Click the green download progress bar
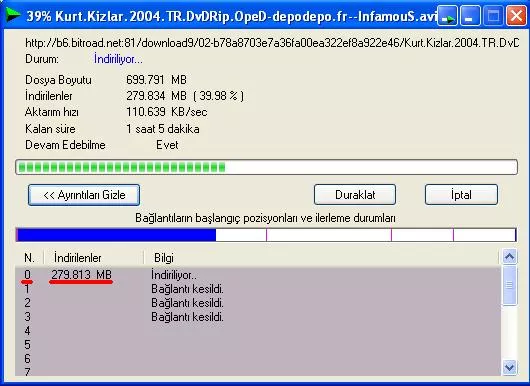Image resolution: width=530 pixels, height=386 pixels. tap(266, 167)
